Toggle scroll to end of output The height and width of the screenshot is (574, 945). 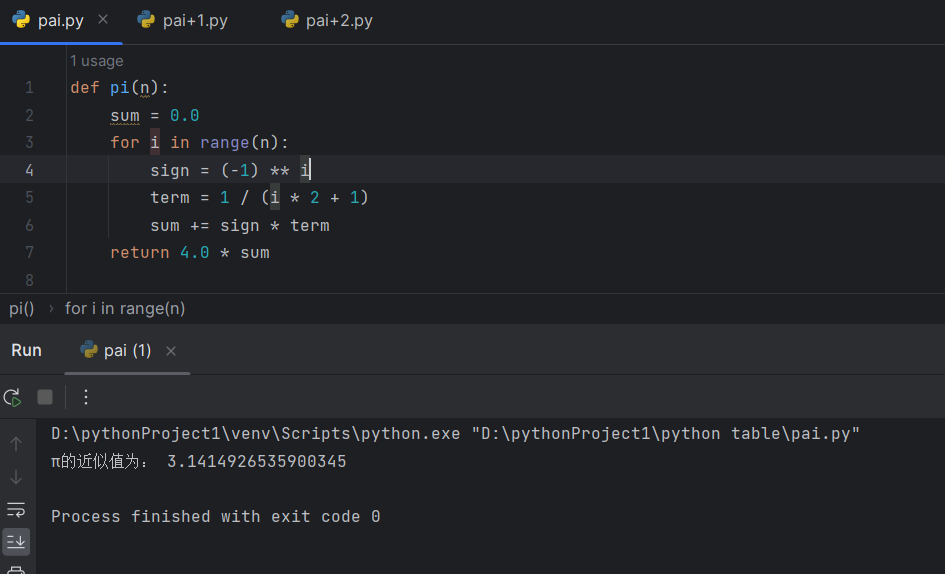[x=16, y=542]
